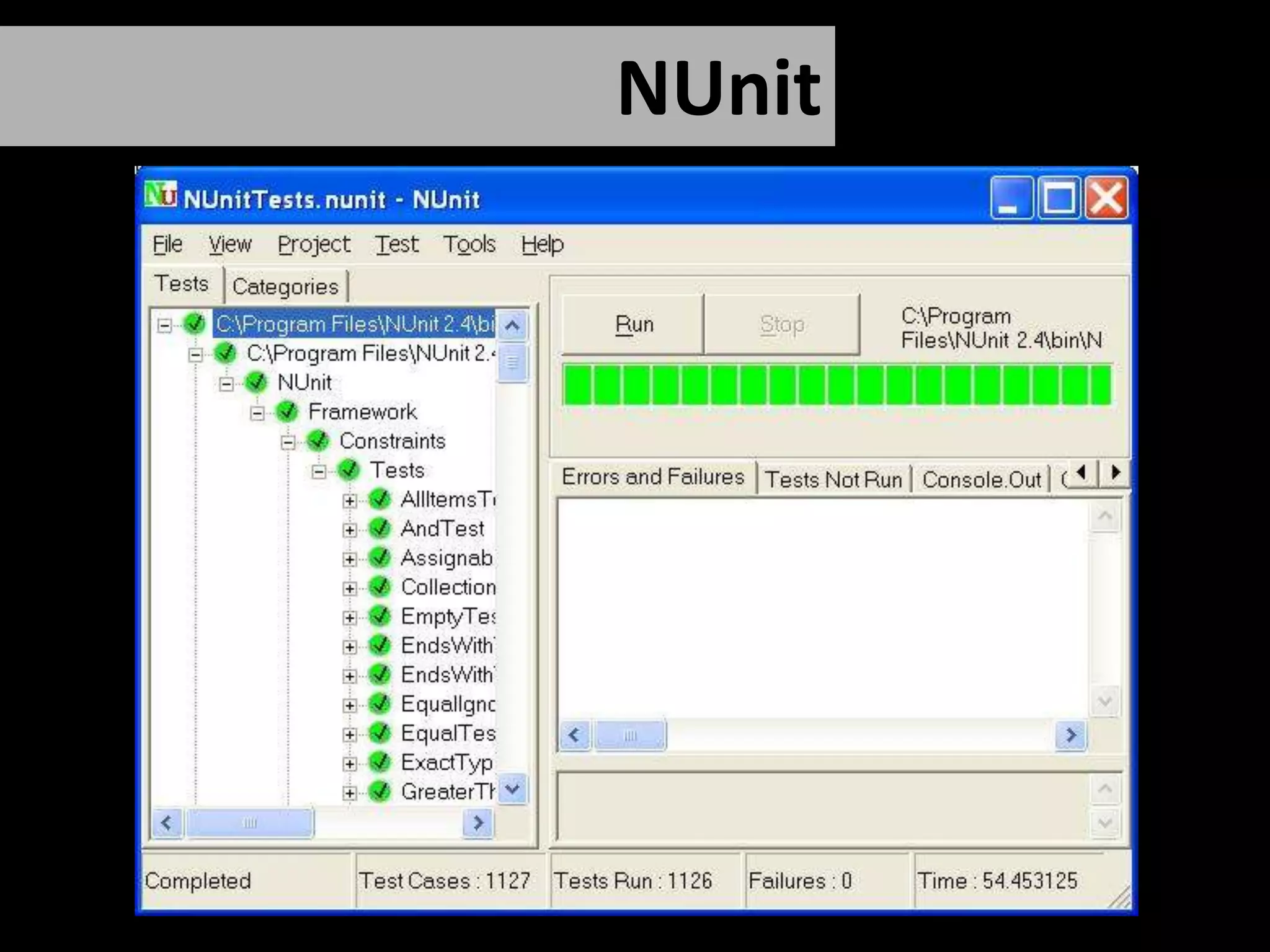Image resolution: width=1270 pixels, height=952 pixels.
Task: Minimize the NUnit window
Action: pyautogui.click(x=1012, y=198)
